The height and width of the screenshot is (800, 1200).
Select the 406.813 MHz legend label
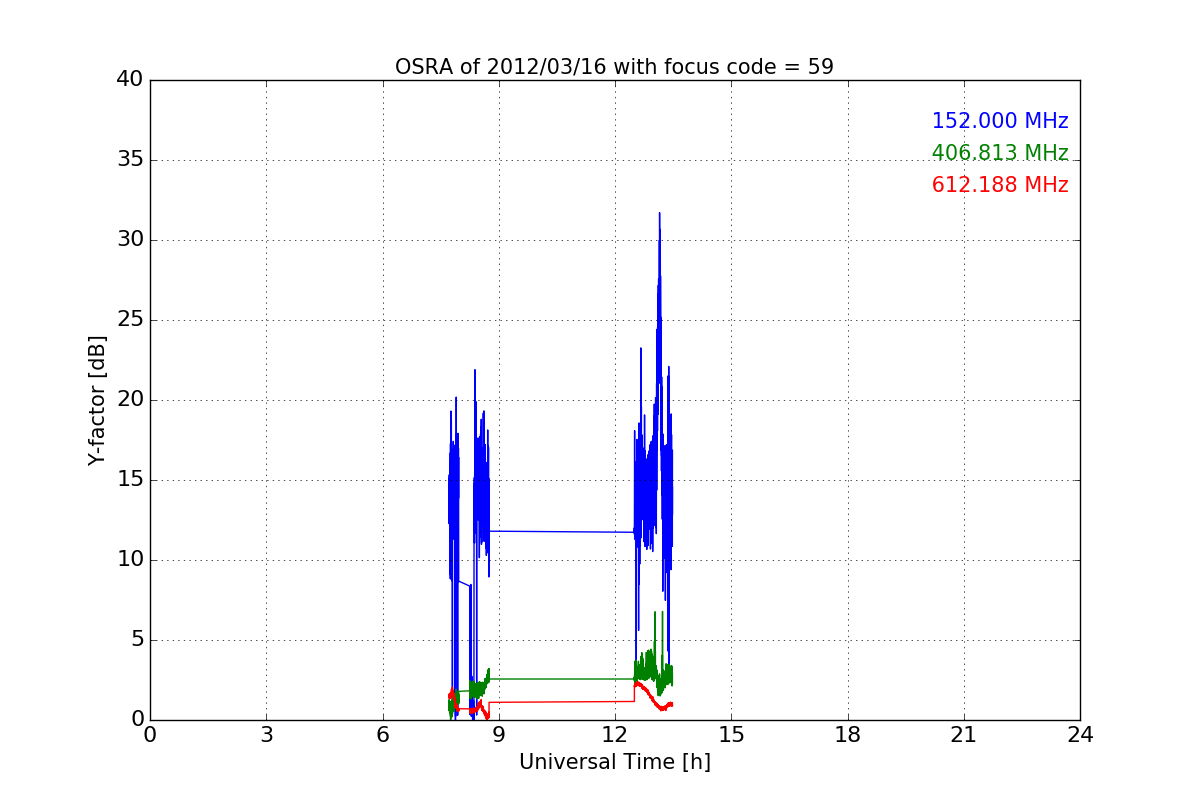tap(1000, 153)
